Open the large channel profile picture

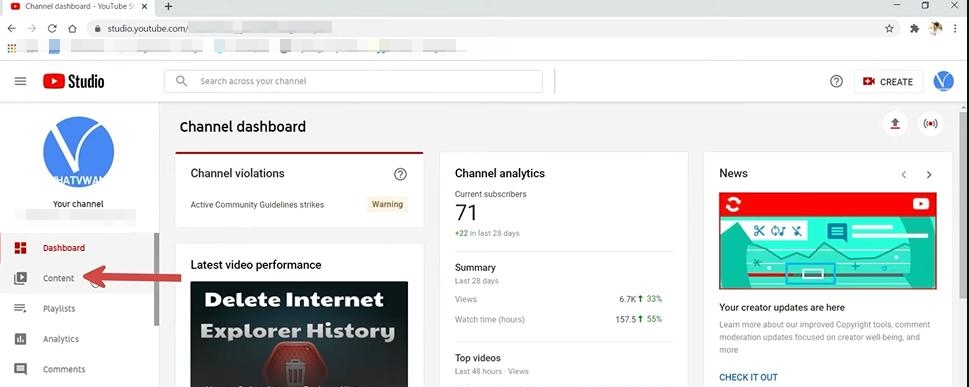78,151
